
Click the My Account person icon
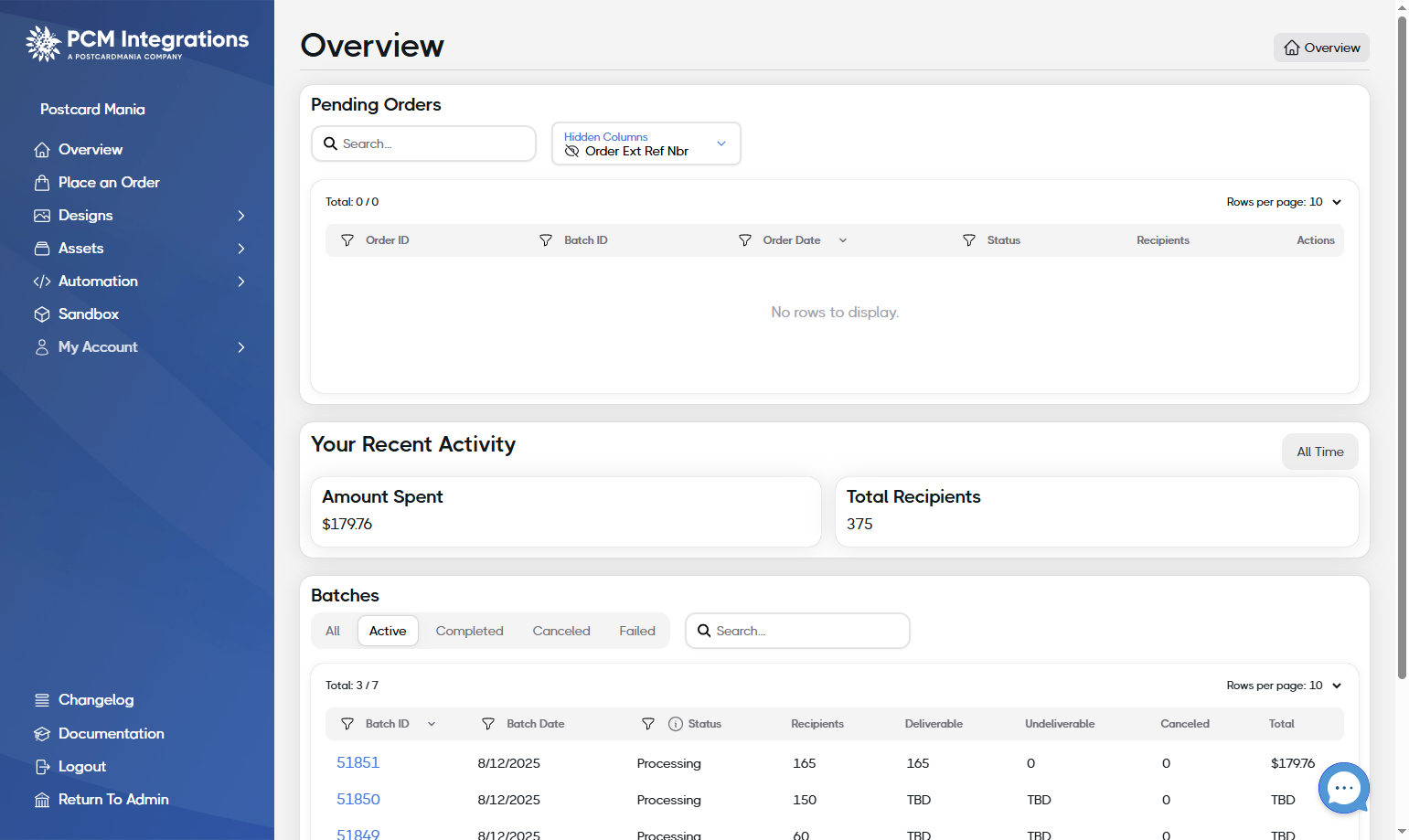tap(42, 347)
